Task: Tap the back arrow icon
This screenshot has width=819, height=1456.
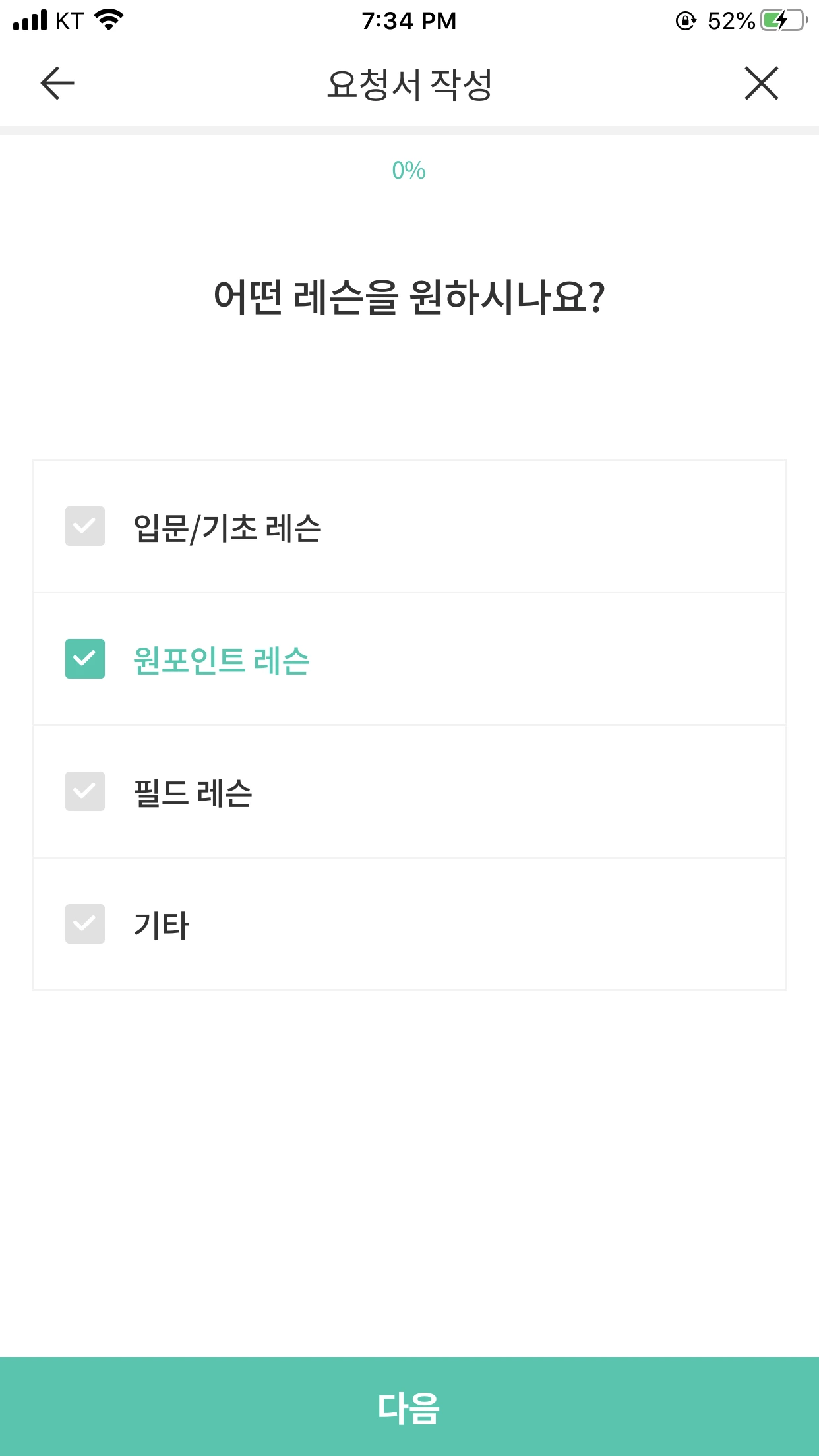Action: [x=57, y=83]
